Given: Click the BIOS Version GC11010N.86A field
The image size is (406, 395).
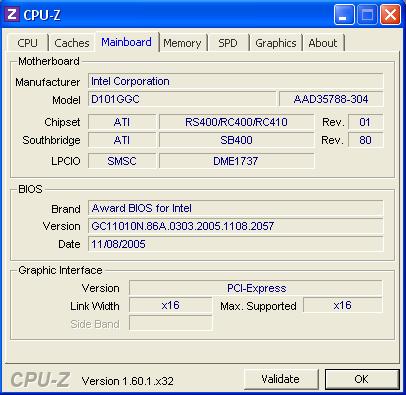Looking at the screenshot, I should click(236, 226).
